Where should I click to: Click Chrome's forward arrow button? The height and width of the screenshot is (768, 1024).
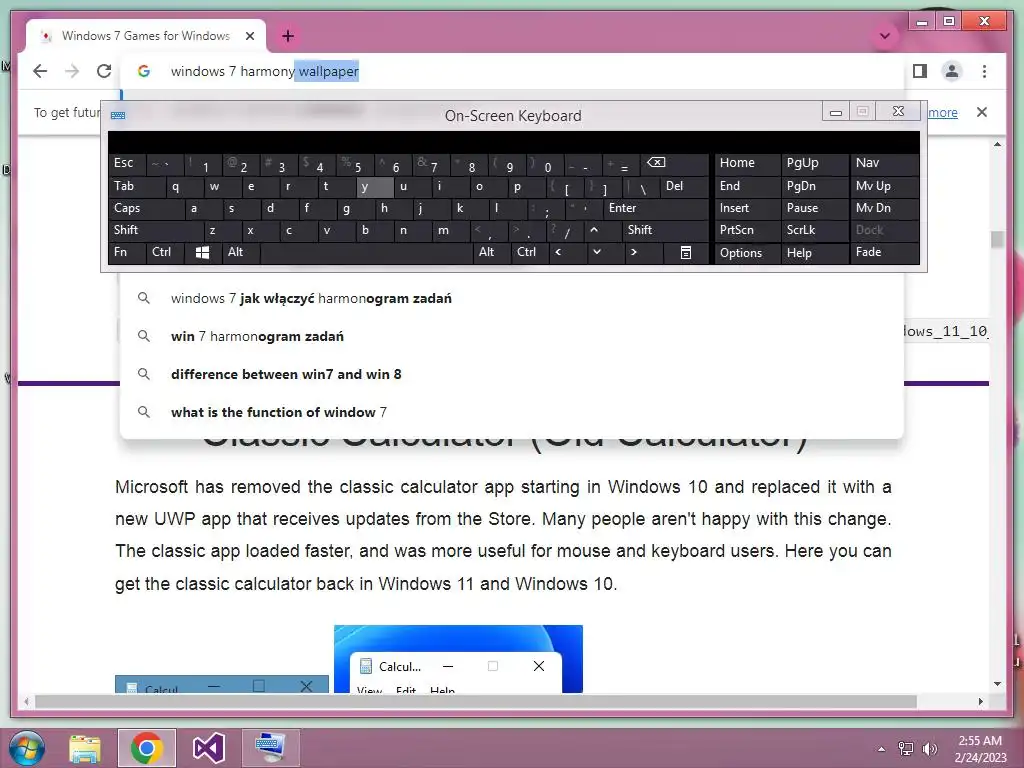[x=72, y=71]
